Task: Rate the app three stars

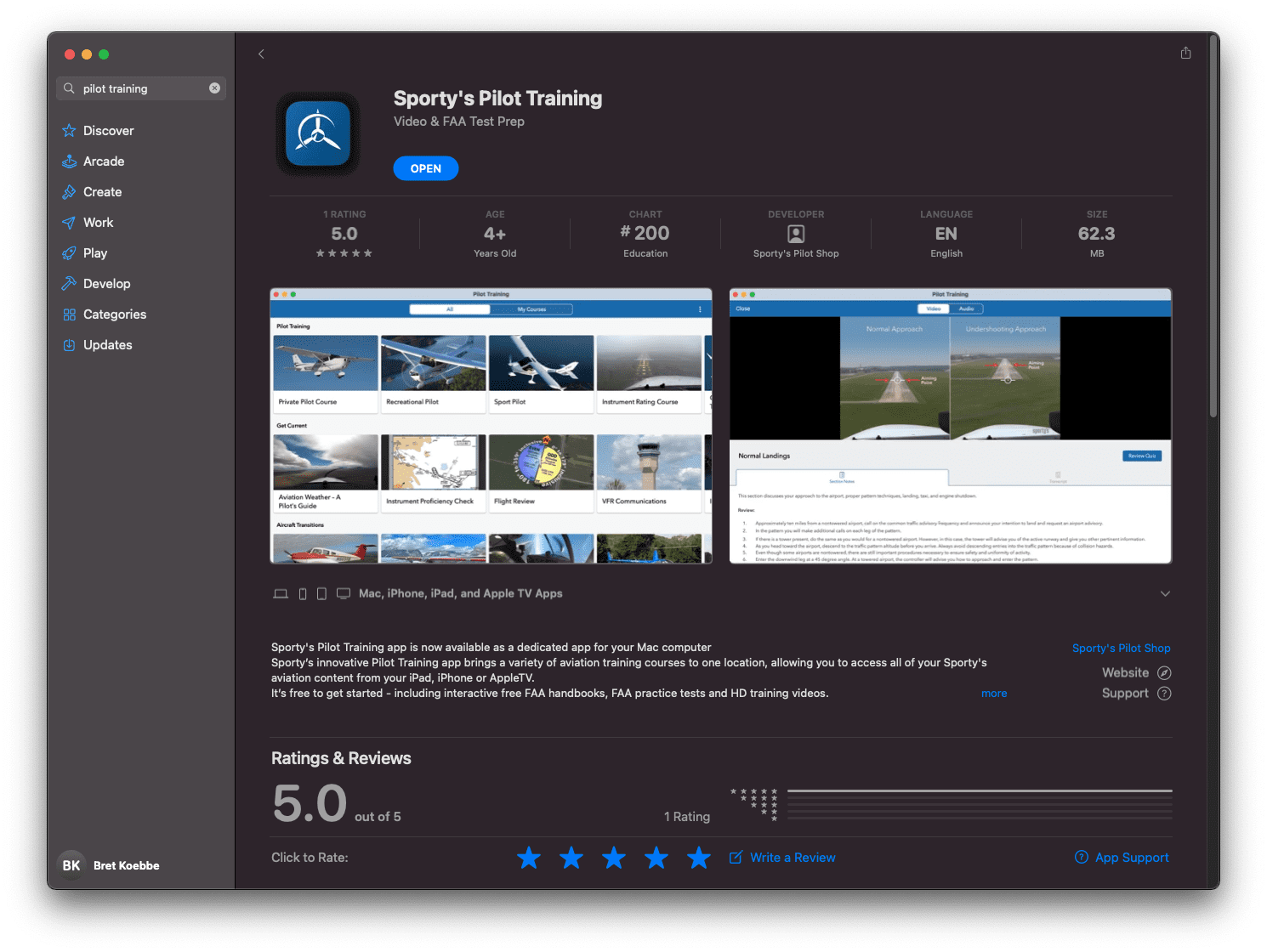Action: pyautogui.click(x=614, y=858)
